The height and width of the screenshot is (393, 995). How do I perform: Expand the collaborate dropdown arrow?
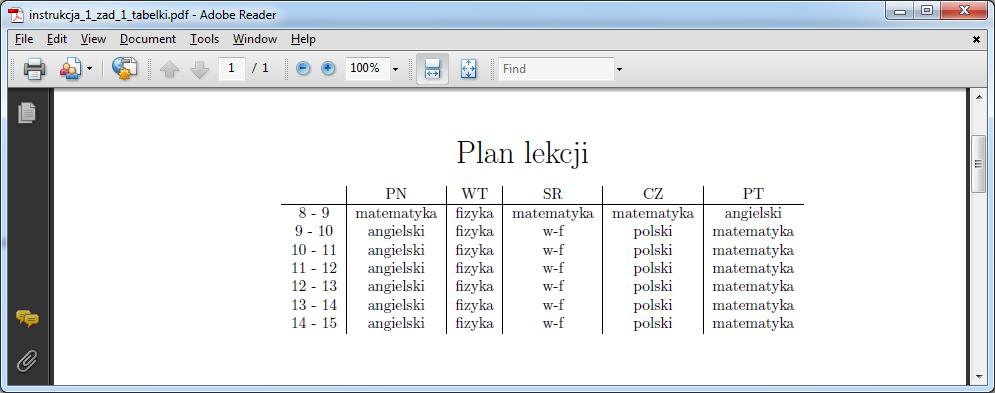click(89, 69)
